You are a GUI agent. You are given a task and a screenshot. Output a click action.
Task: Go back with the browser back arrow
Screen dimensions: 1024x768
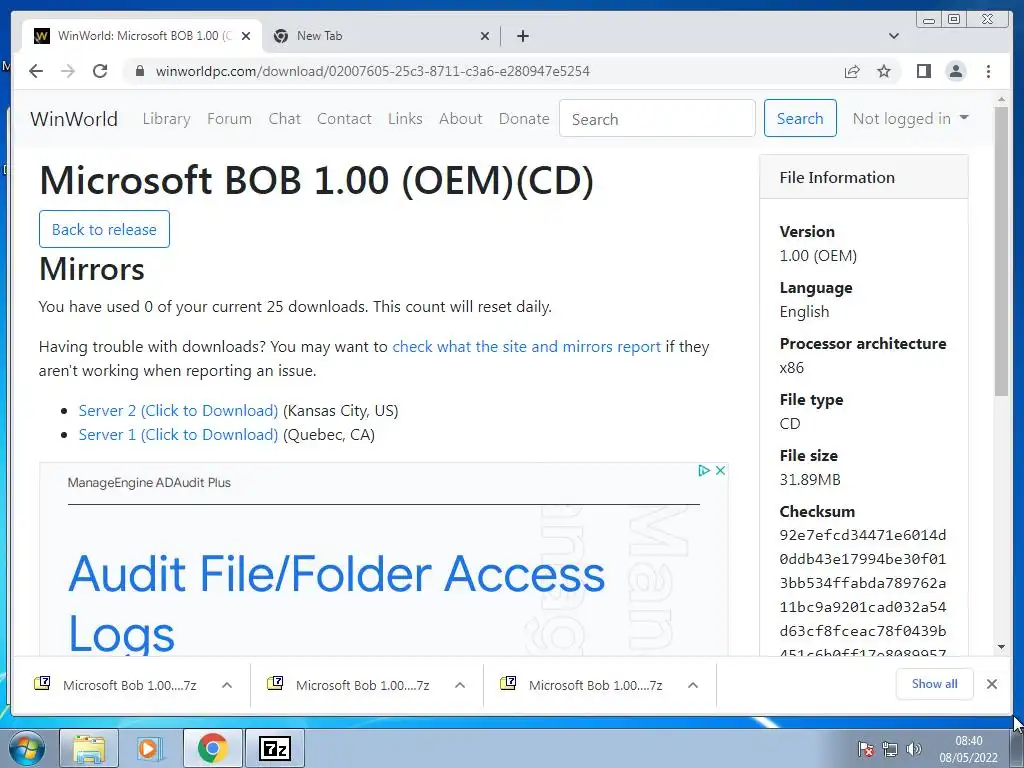click(36, 71)
